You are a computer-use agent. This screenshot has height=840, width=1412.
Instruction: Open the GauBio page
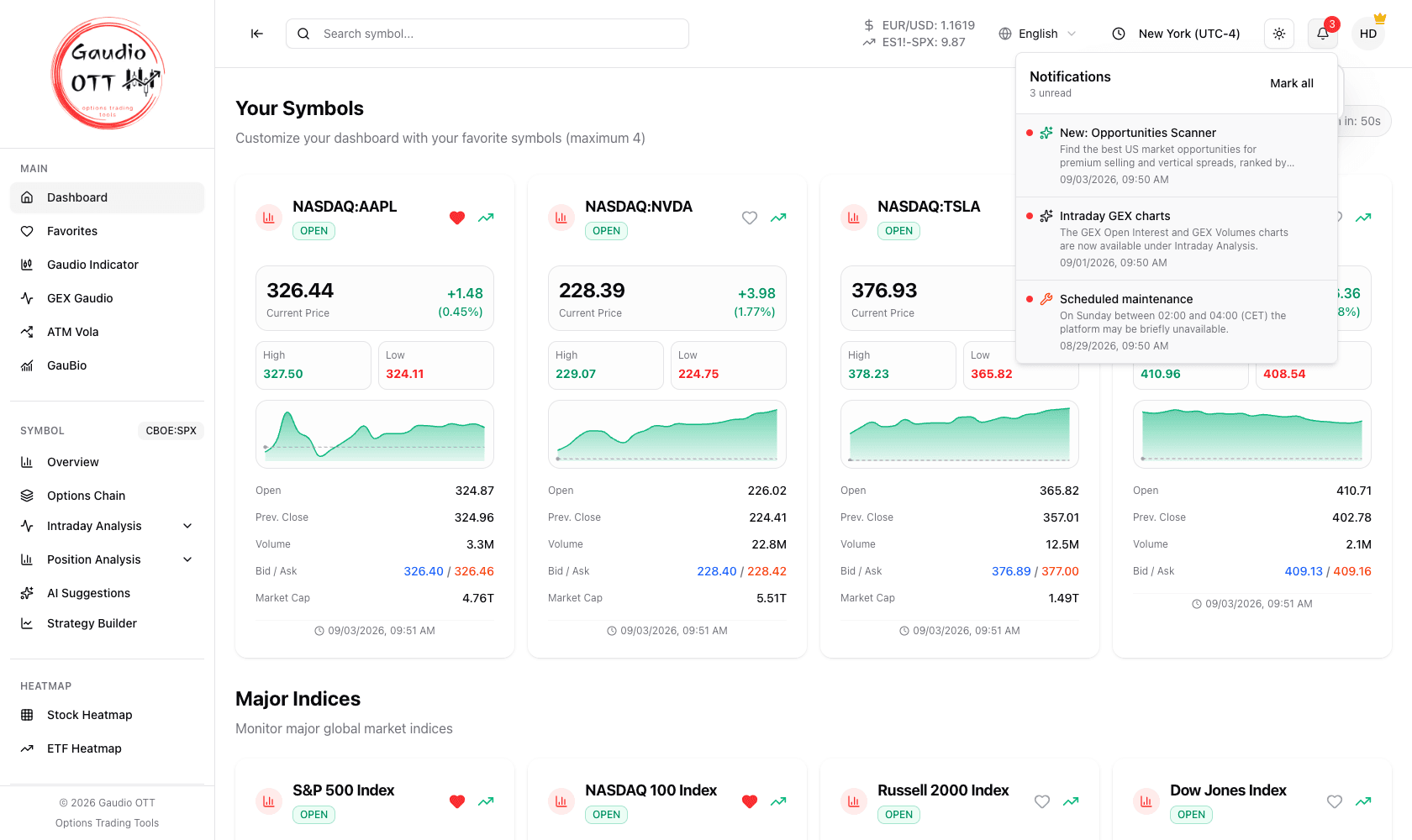108,365
